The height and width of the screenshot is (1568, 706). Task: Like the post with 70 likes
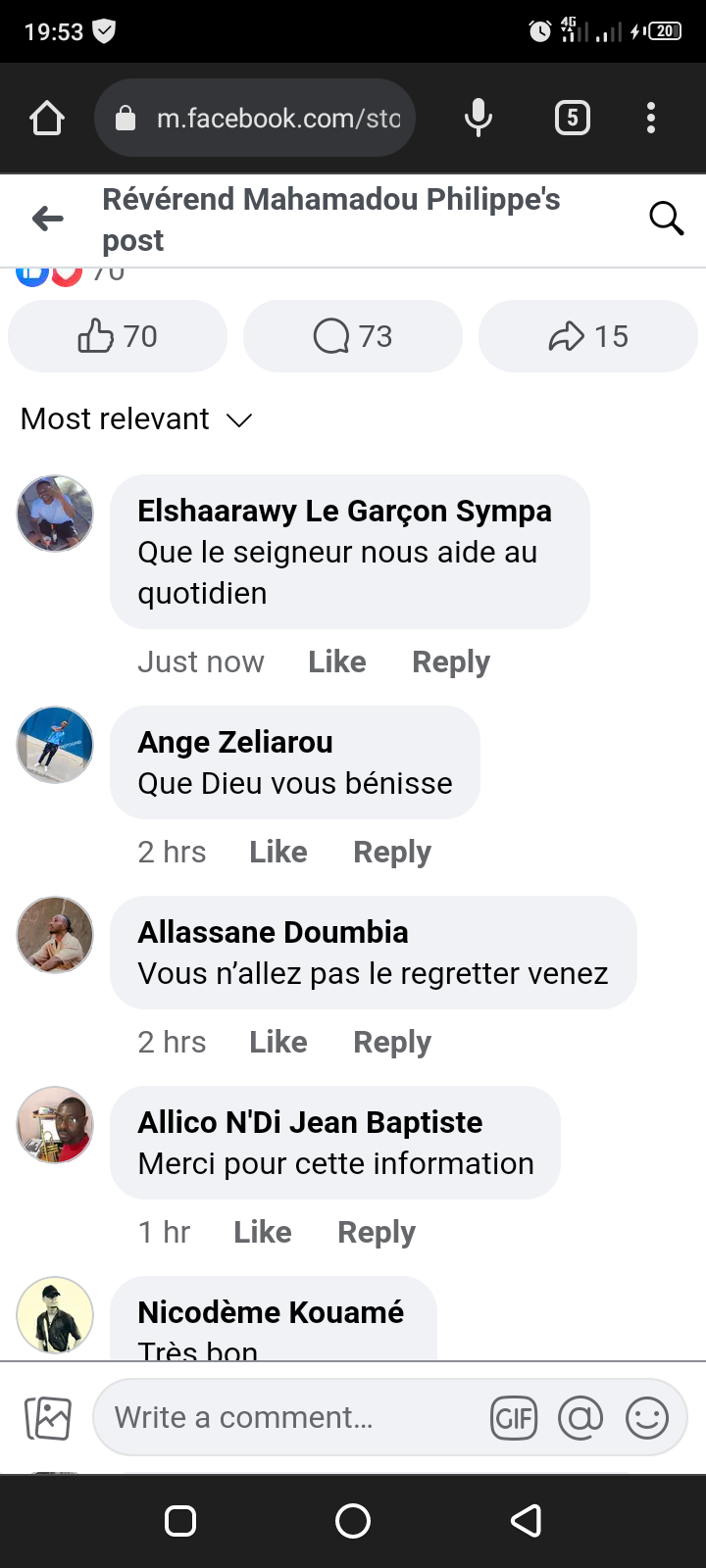[118, 336]
